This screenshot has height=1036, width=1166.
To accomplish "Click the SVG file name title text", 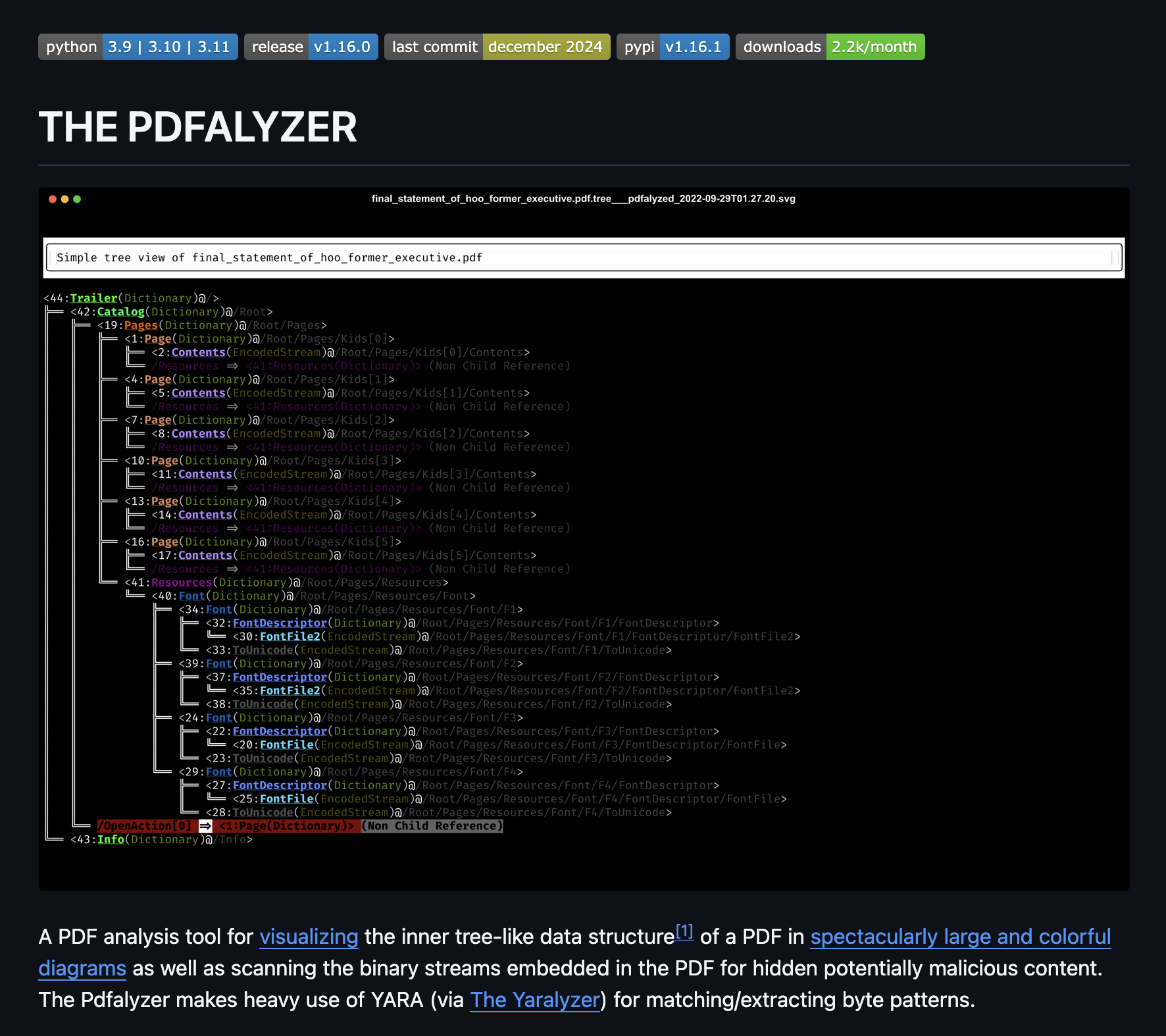I will pos(584,199).
